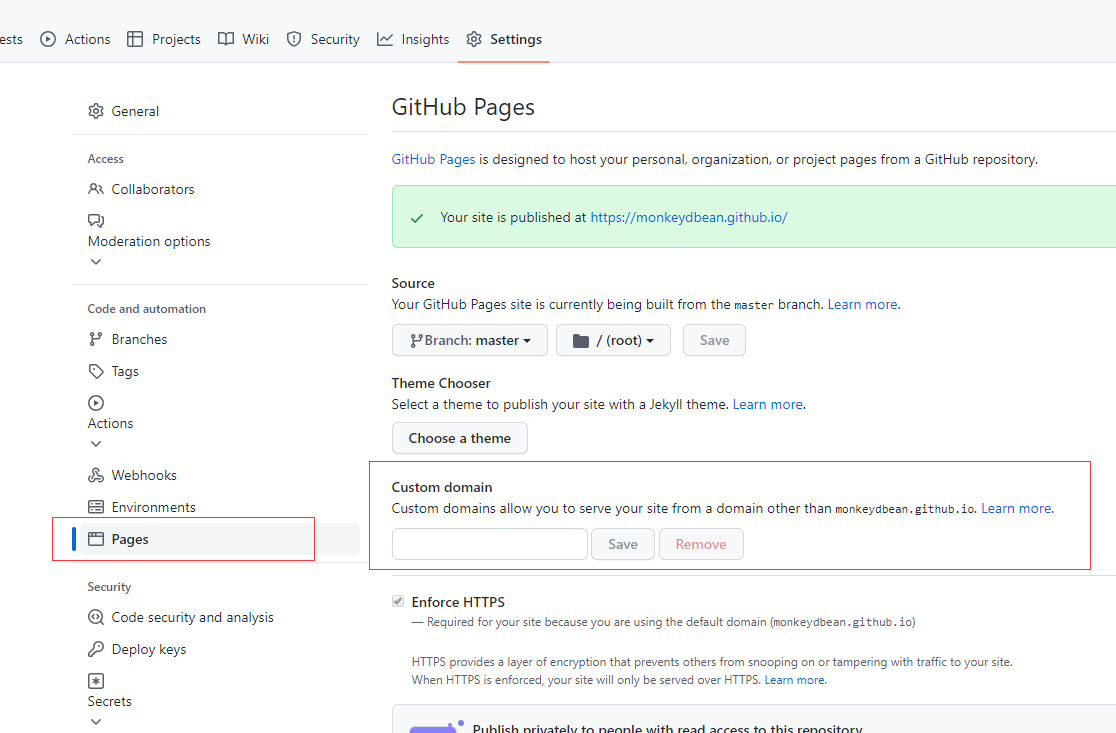Expand Moderation options chevron
This screenshot has height=733, width=1116.
(x=96, y=262)
